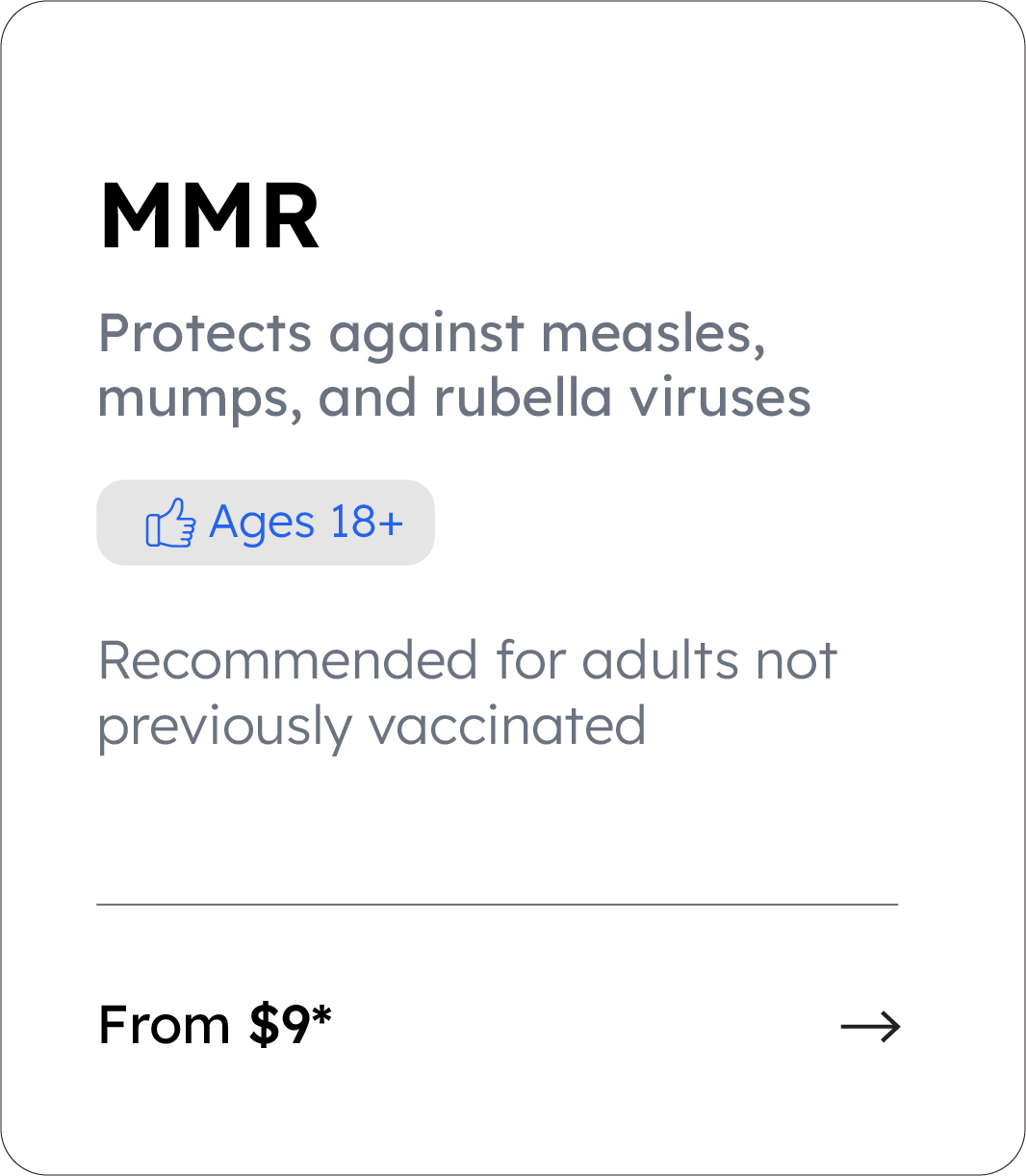Click the thumbs-up icon in the age badge
1026x1176 pixels.
coord(170,524)
